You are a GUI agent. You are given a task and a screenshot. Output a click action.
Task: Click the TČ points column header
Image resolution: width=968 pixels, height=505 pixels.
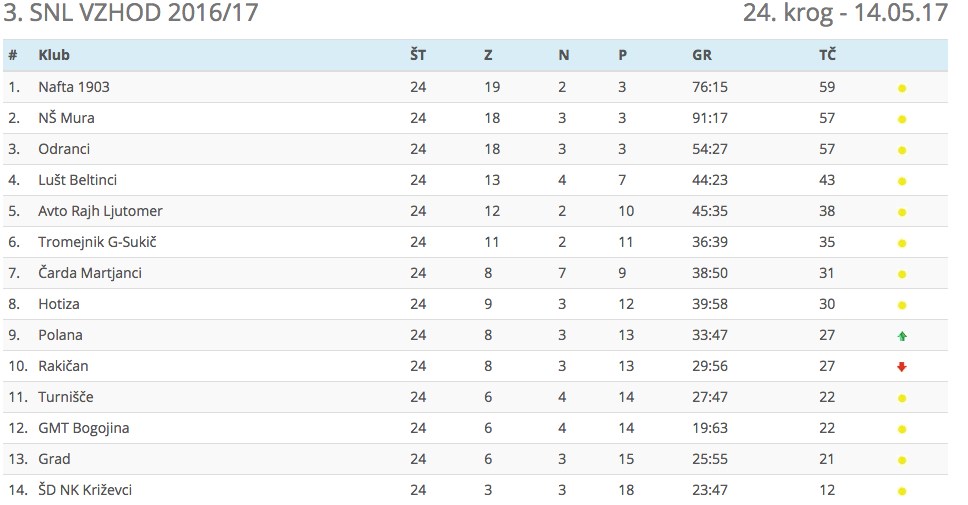pyautogui.click(x=827, y=55)
